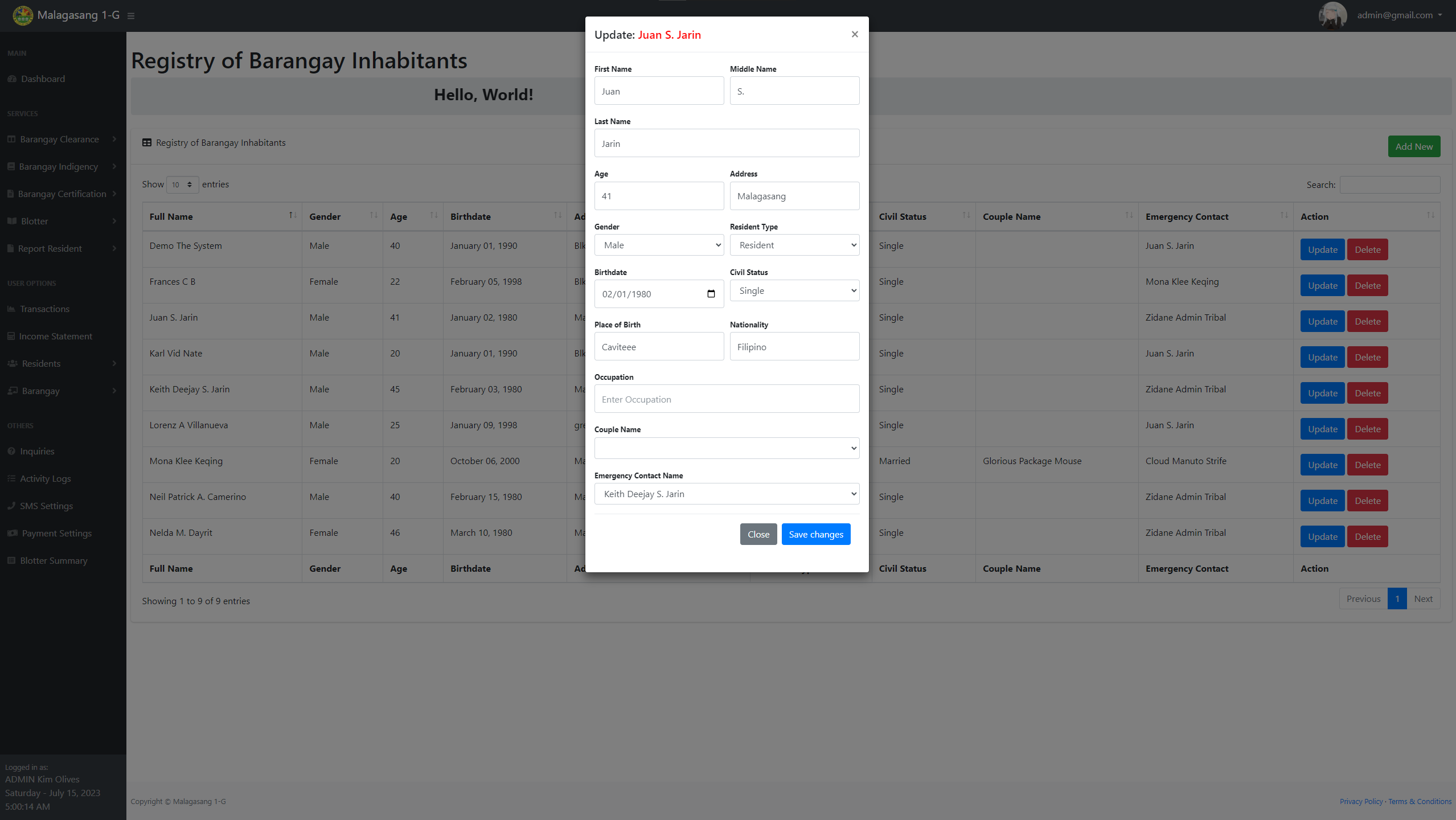The height and width of the screenshot is (820, 1456).
Task: Open the Couple Name dropdown
Action: pos(726,448)
